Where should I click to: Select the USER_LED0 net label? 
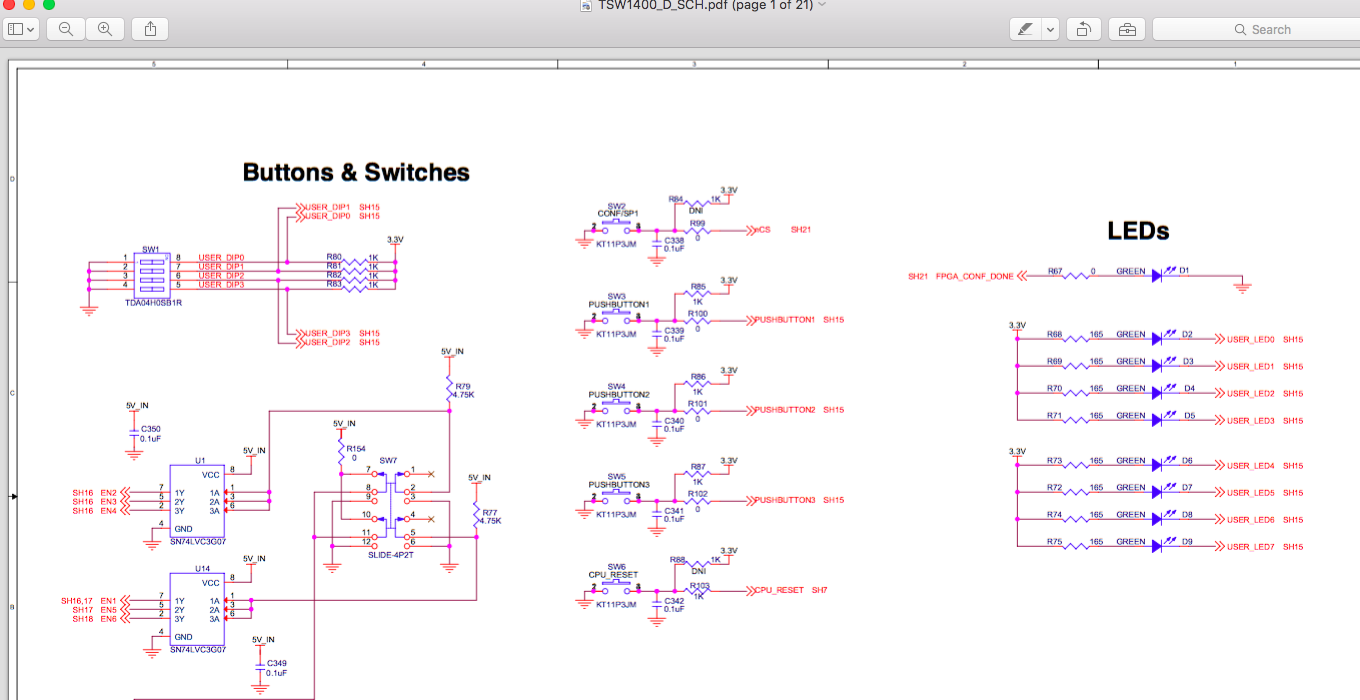pos(1250,339)
